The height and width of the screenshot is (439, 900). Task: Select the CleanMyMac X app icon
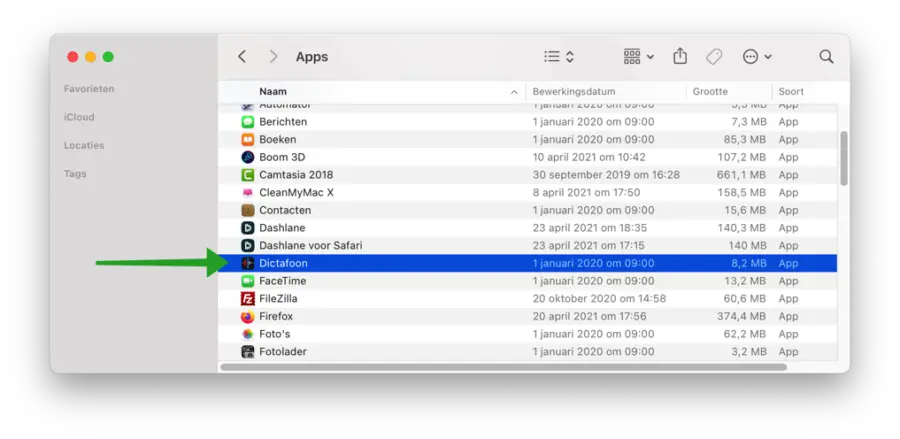[247, 193]
